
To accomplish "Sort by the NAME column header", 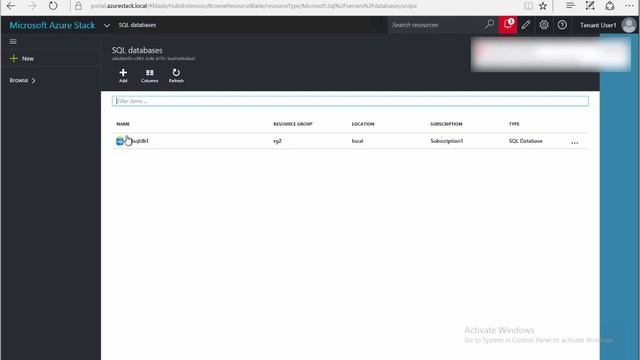I will tap(123, 124).
